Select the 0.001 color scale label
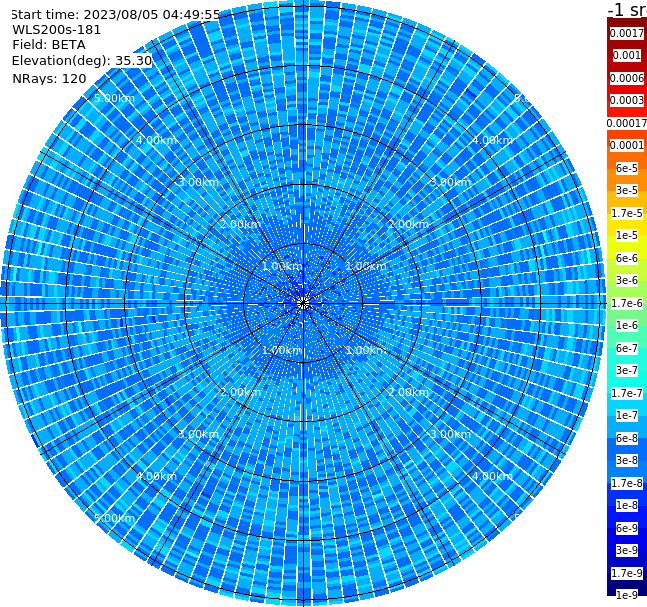 pos(627,55)
